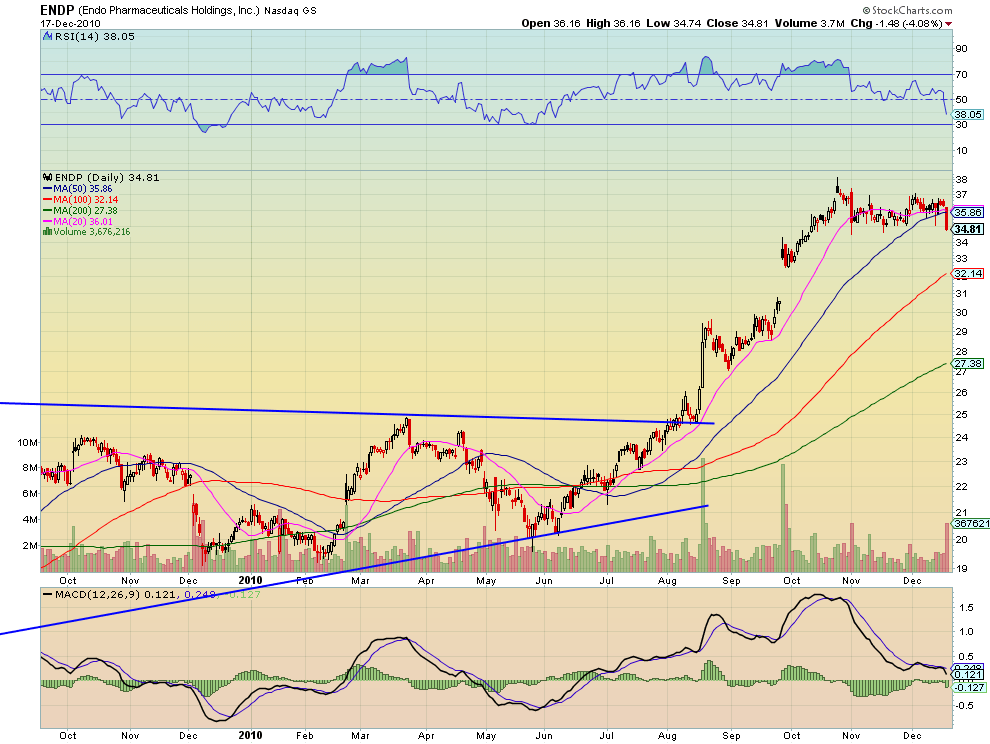Viewport: 990px width, 744px height.
Task: Click the 32.14 red price tag
Action: click(969, 273)
